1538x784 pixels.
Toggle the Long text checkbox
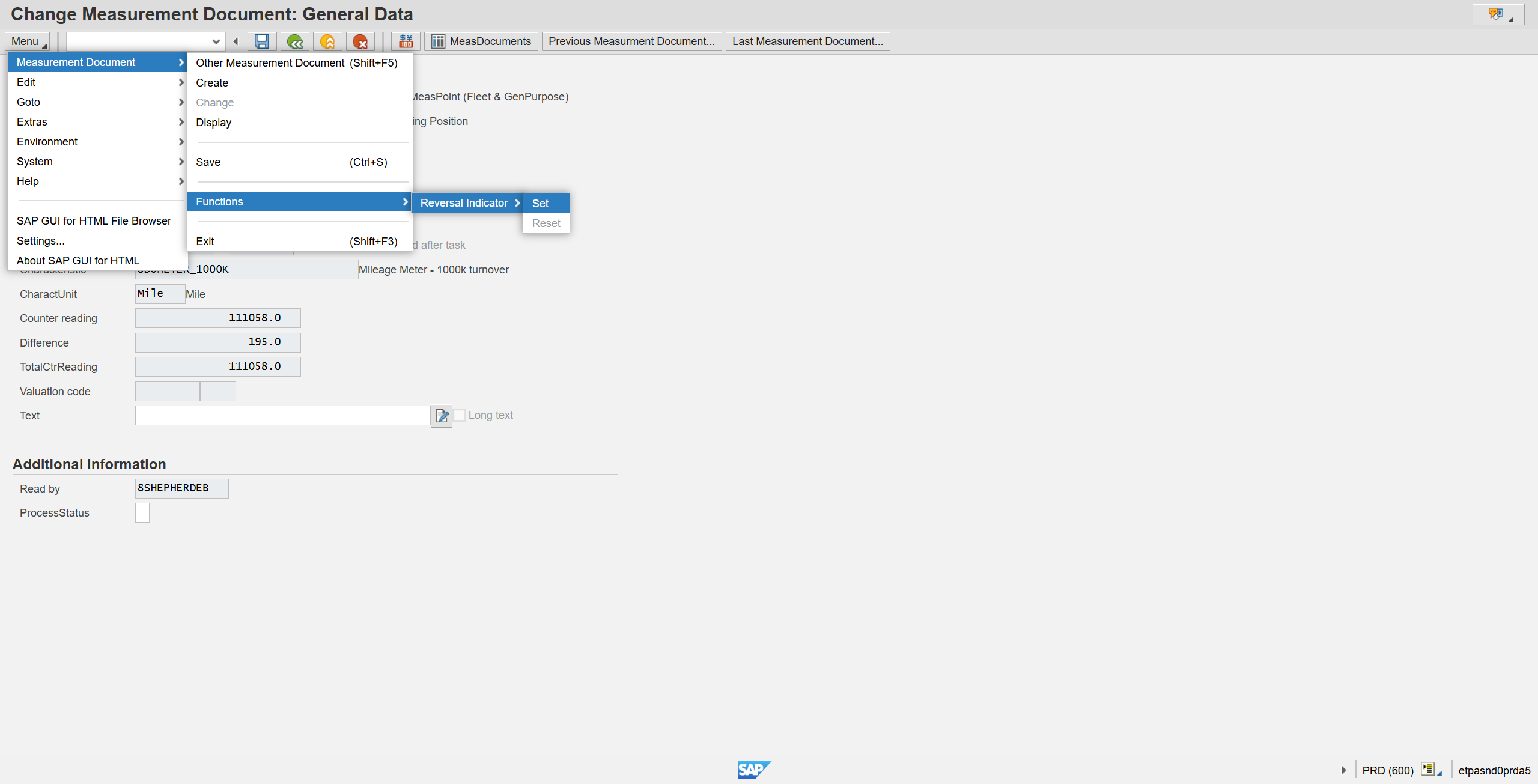pyautogui.click(x=460, y=415)
